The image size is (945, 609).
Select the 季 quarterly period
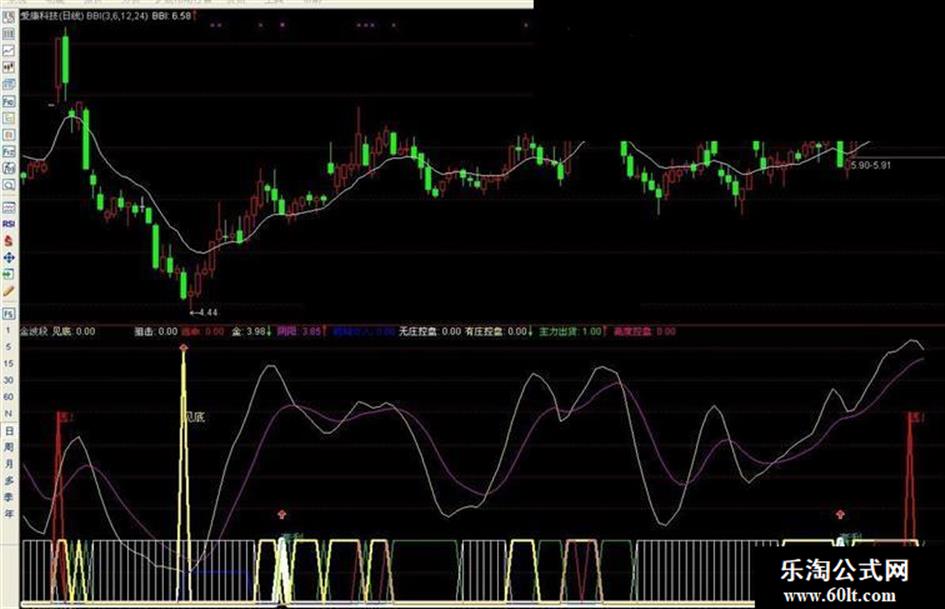[x=8, y=497]
